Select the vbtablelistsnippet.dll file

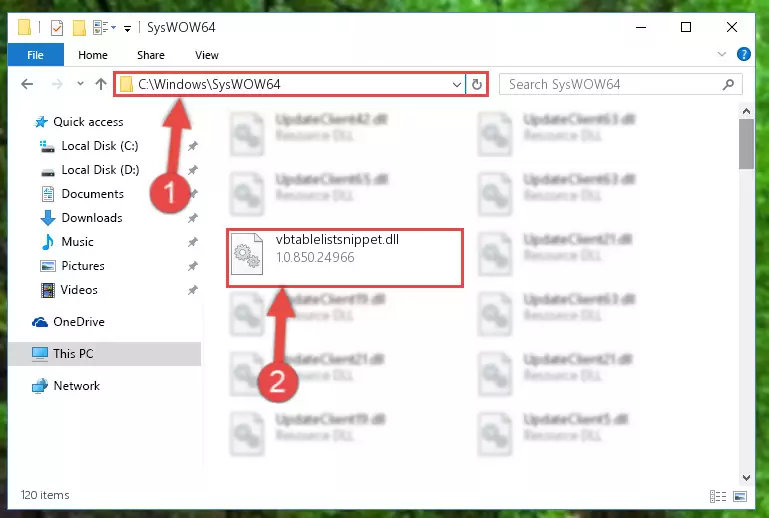345,258
